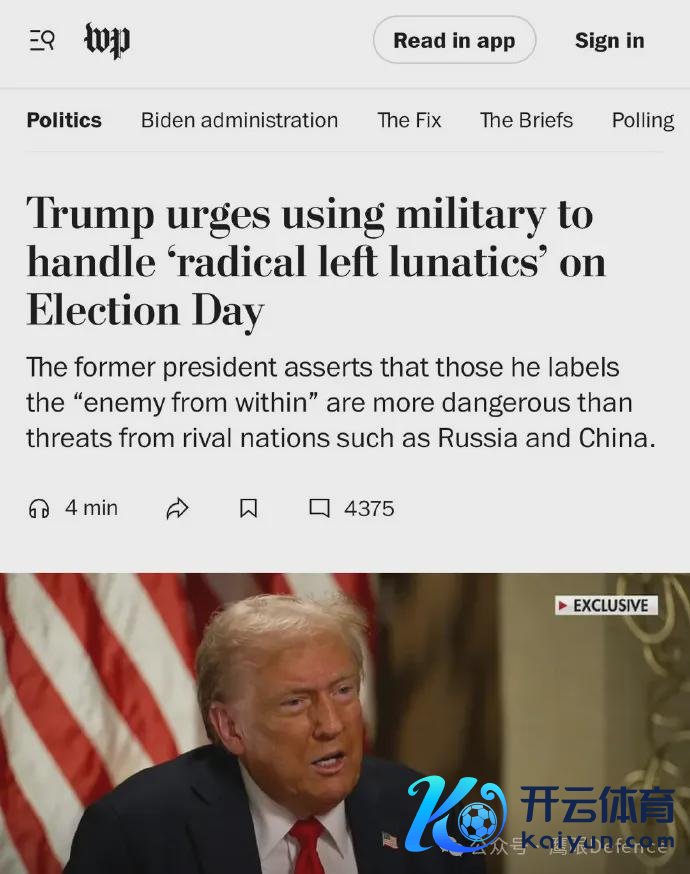Open the Trump interview image
The height and width of the screenshot is (874, 690).
tap(345, 723)
